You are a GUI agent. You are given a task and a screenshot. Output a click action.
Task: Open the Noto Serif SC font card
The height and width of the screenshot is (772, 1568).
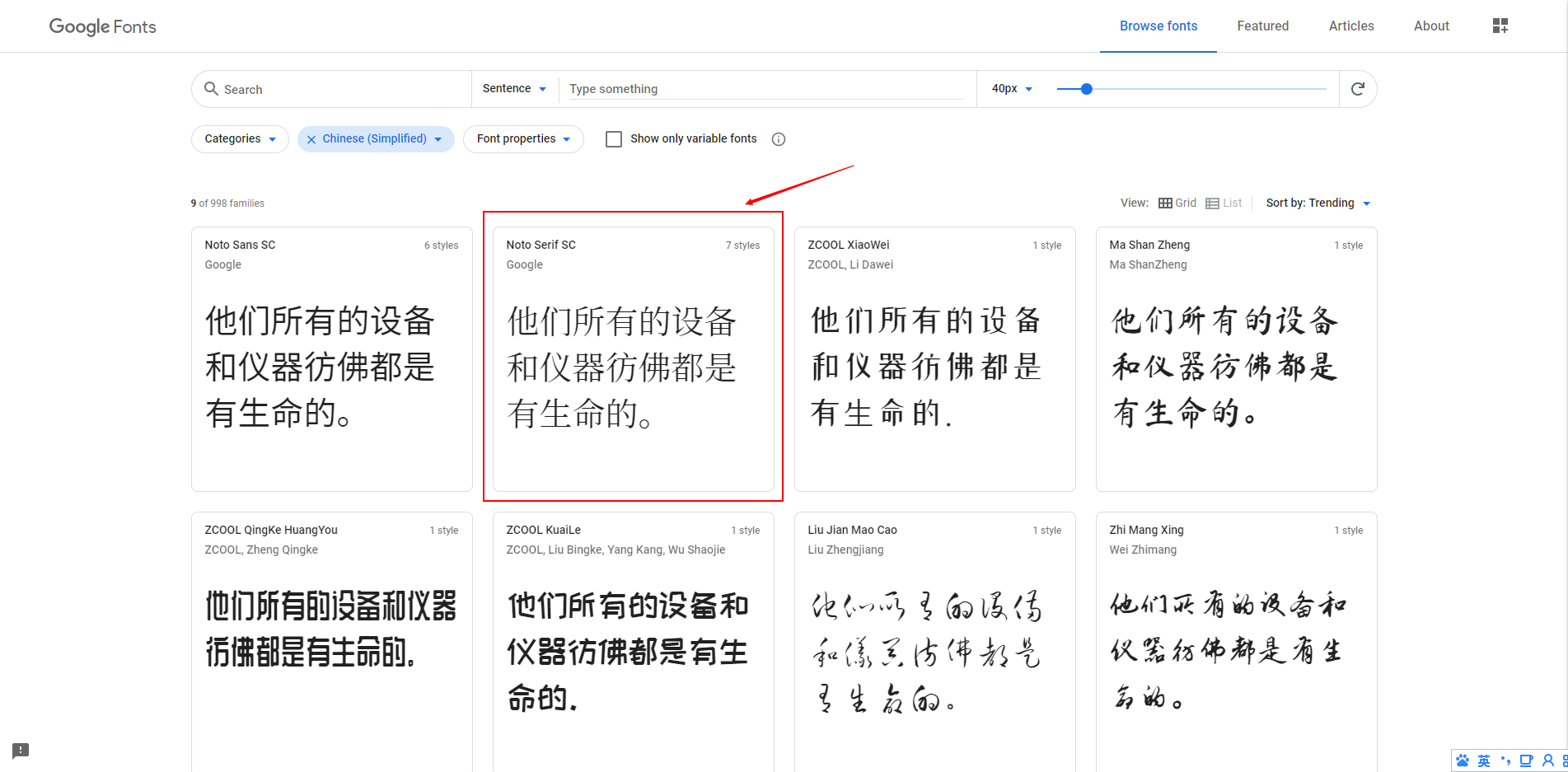(634, 359)
